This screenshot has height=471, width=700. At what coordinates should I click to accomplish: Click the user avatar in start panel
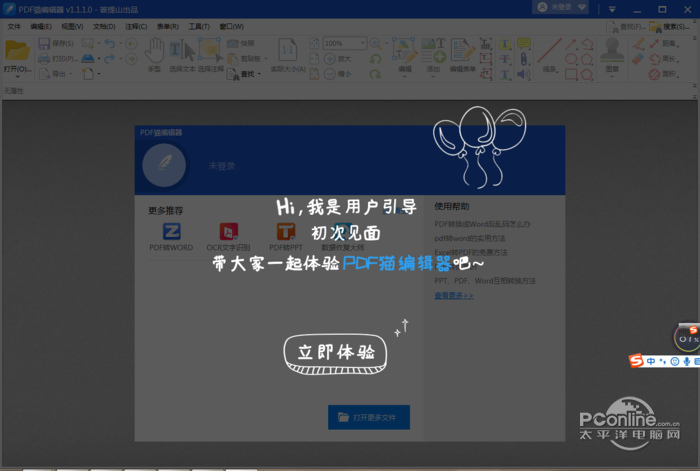tap(164, 165)
